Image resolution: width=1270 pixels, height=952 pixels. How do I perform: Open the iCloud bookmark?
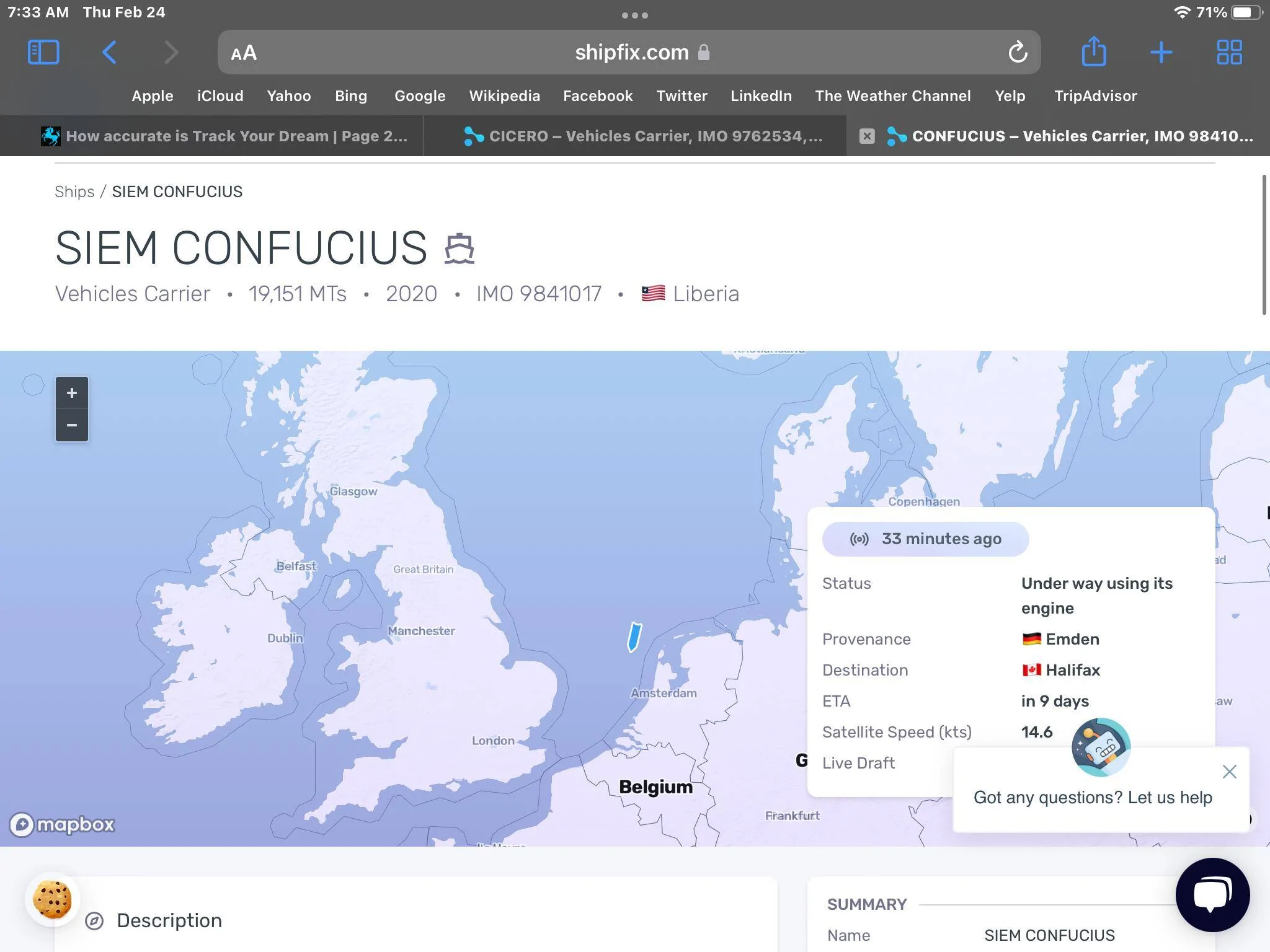coord(220,96)
